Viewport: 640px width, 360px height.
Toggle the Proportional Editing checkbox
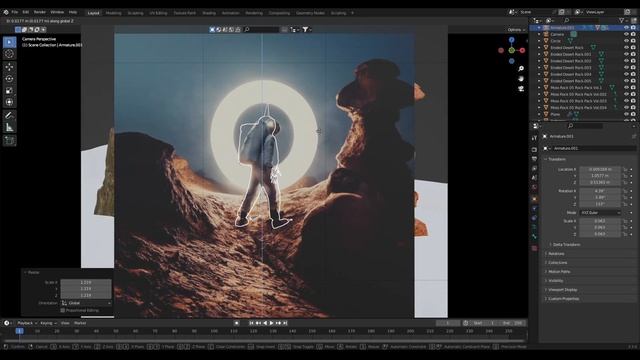point(62,311)
